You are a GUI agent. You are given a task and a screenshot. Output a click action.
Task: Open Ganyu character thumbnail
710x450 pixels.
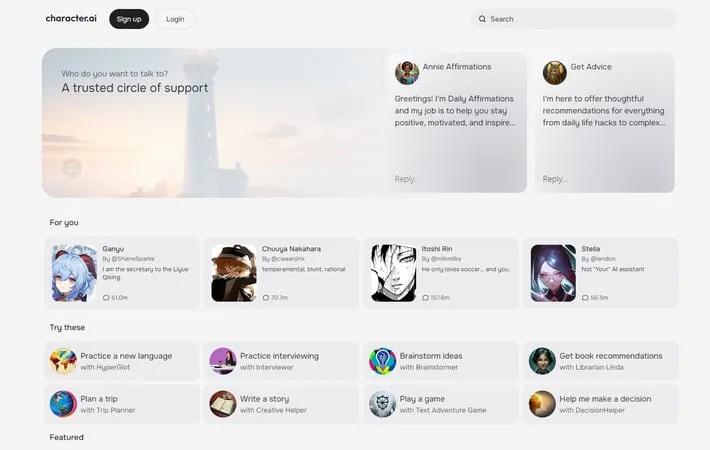74,273
